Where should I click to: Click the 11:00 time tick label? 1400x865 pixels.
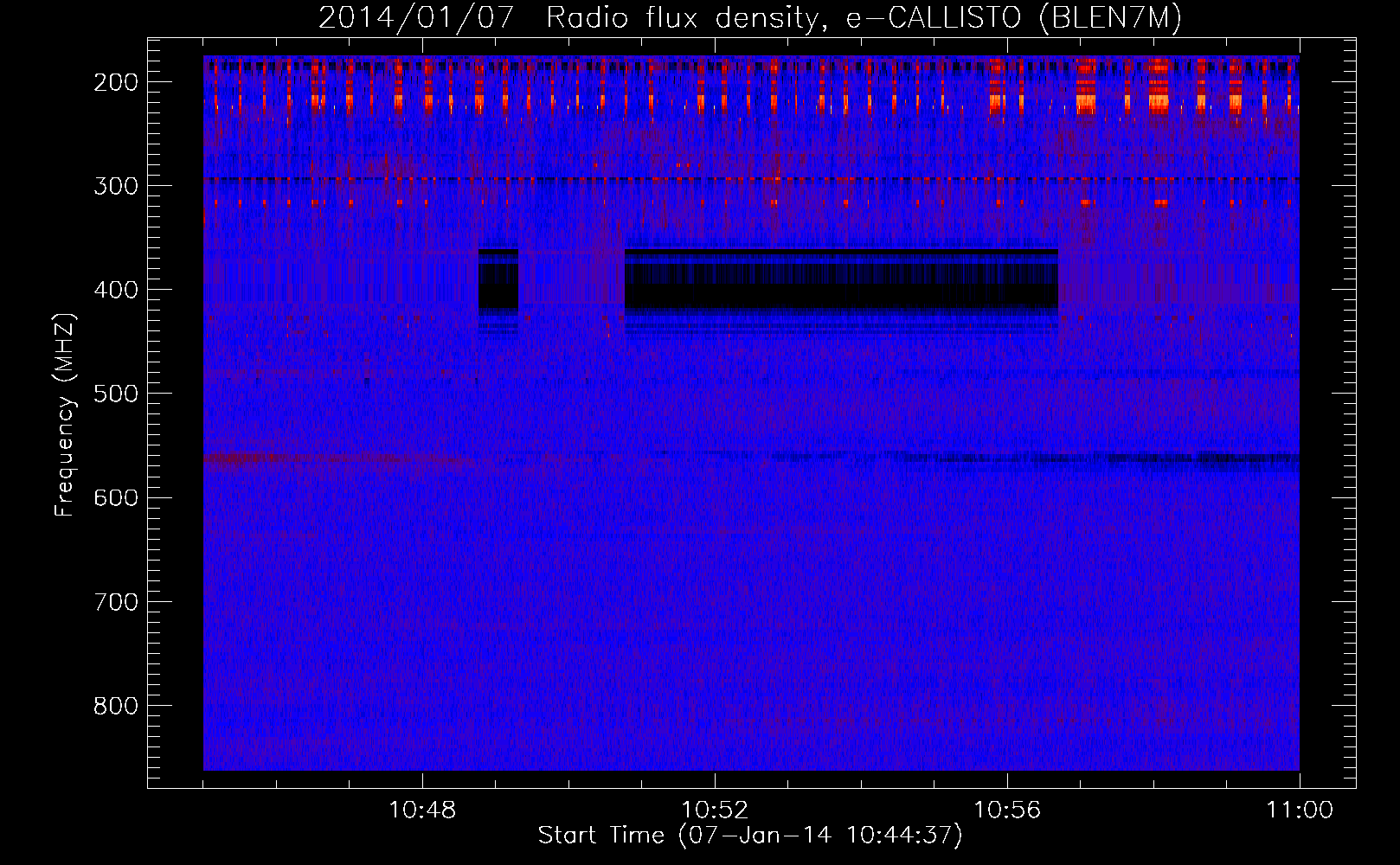click(x=1300, y=811)
